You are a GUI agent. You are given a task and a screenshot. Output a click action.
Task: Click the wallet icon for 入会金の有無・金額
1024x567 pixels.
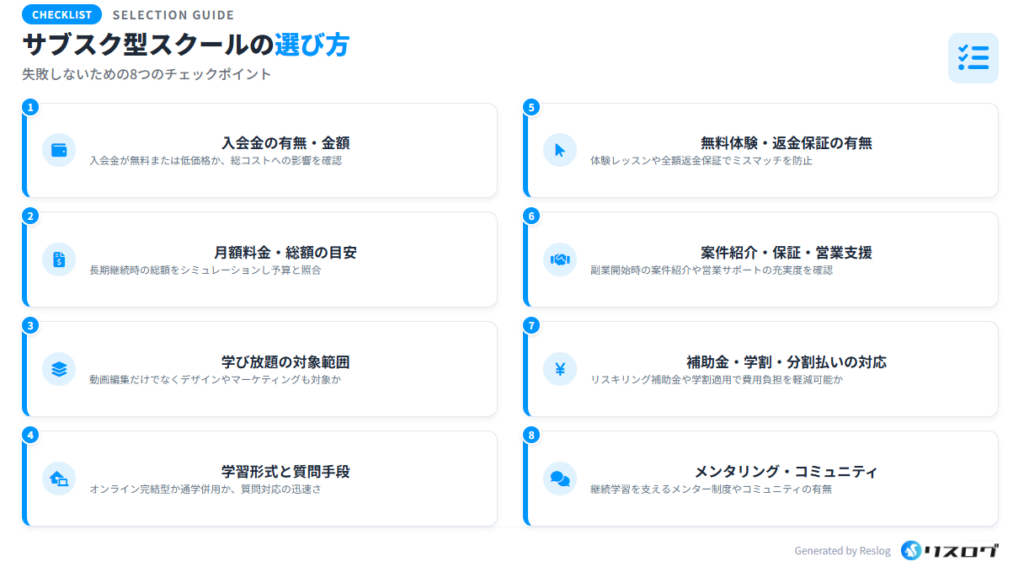pyautogui.click(x=59, y=150)
